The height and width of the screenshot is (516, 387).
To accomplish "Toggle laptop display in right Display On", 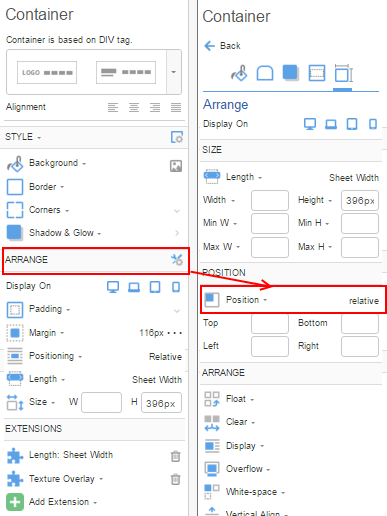I will click(x=331, y=124).
